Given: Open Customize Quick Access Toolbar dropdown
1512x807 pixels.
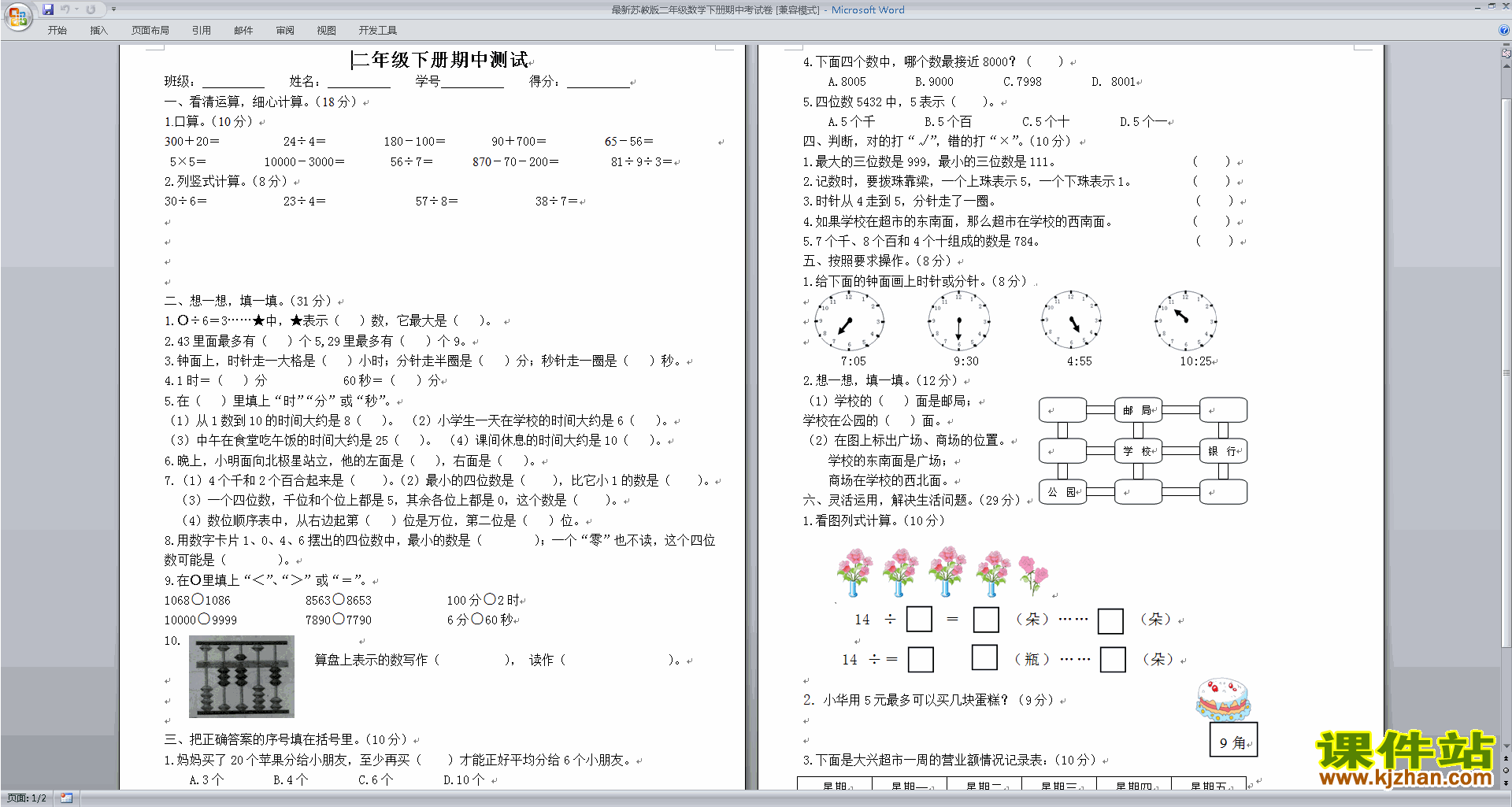Looking at the screenshot, I should point(113,9).
